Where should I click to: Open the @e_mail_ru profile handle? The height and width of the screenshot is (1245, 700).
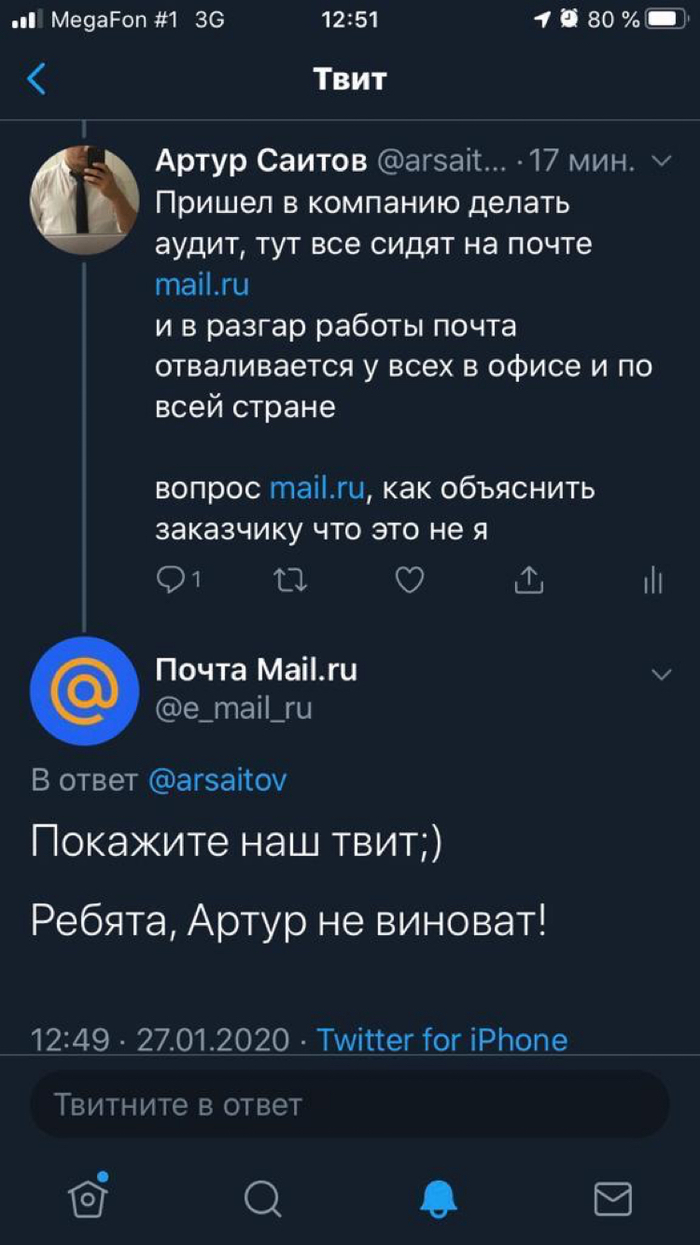[234, 709]
